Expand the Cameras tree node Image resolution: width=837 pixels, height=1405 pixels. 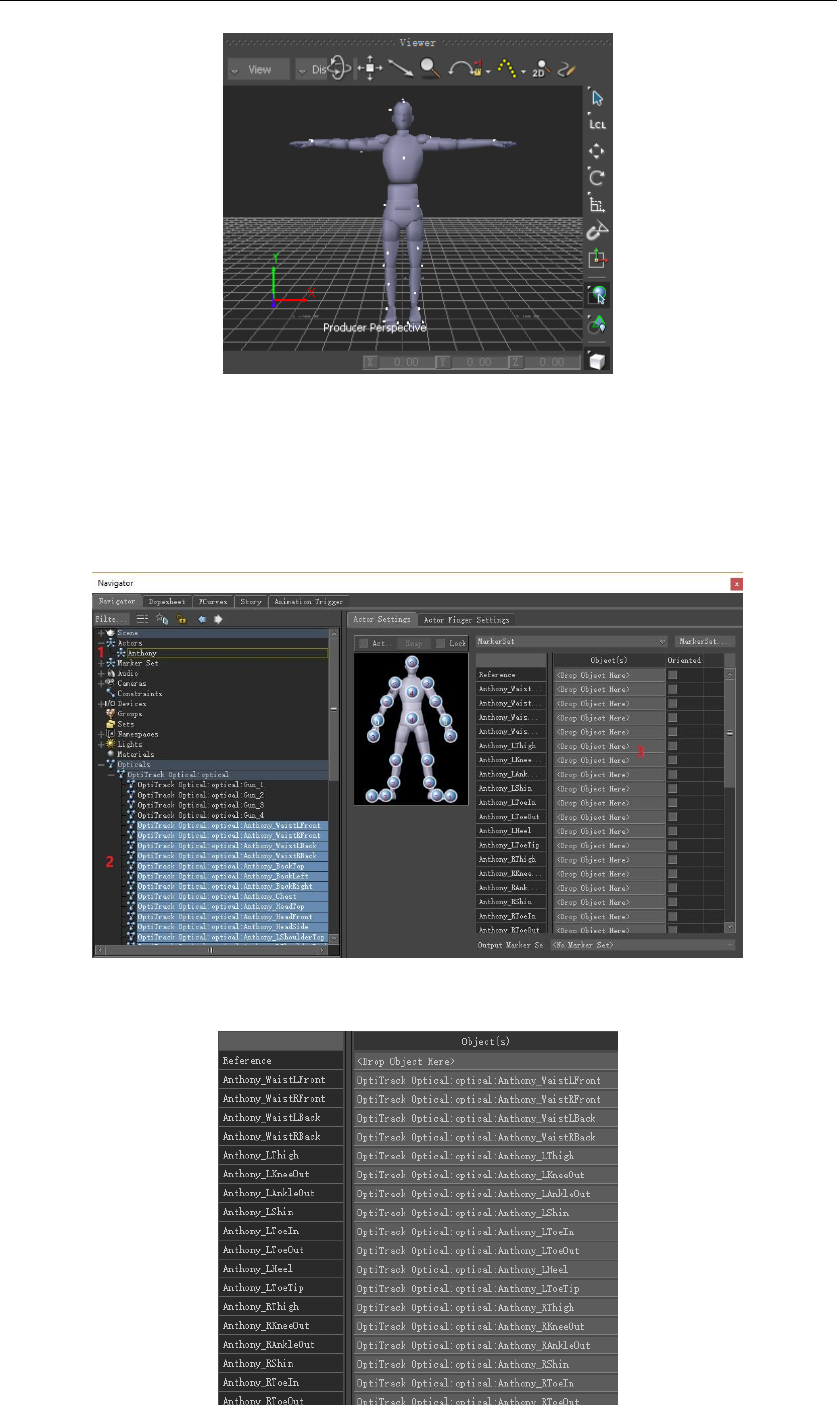pos(101,683)
